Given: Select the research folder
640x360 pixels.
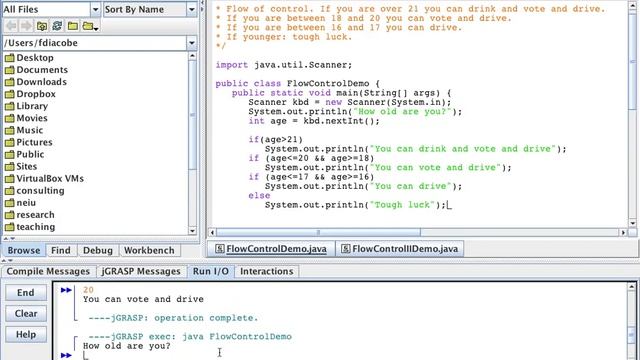Looking at the screenshot, I should tap(35, 215).
